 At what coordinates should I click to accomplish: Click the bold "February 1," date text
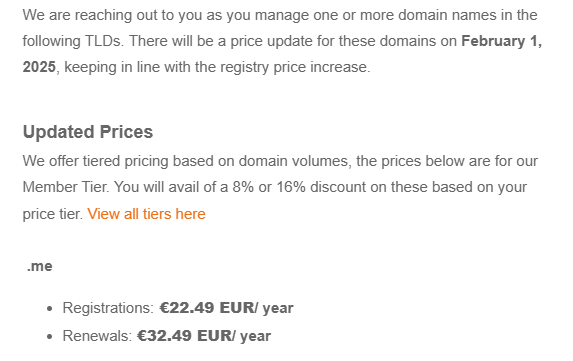tap(501, 41)
